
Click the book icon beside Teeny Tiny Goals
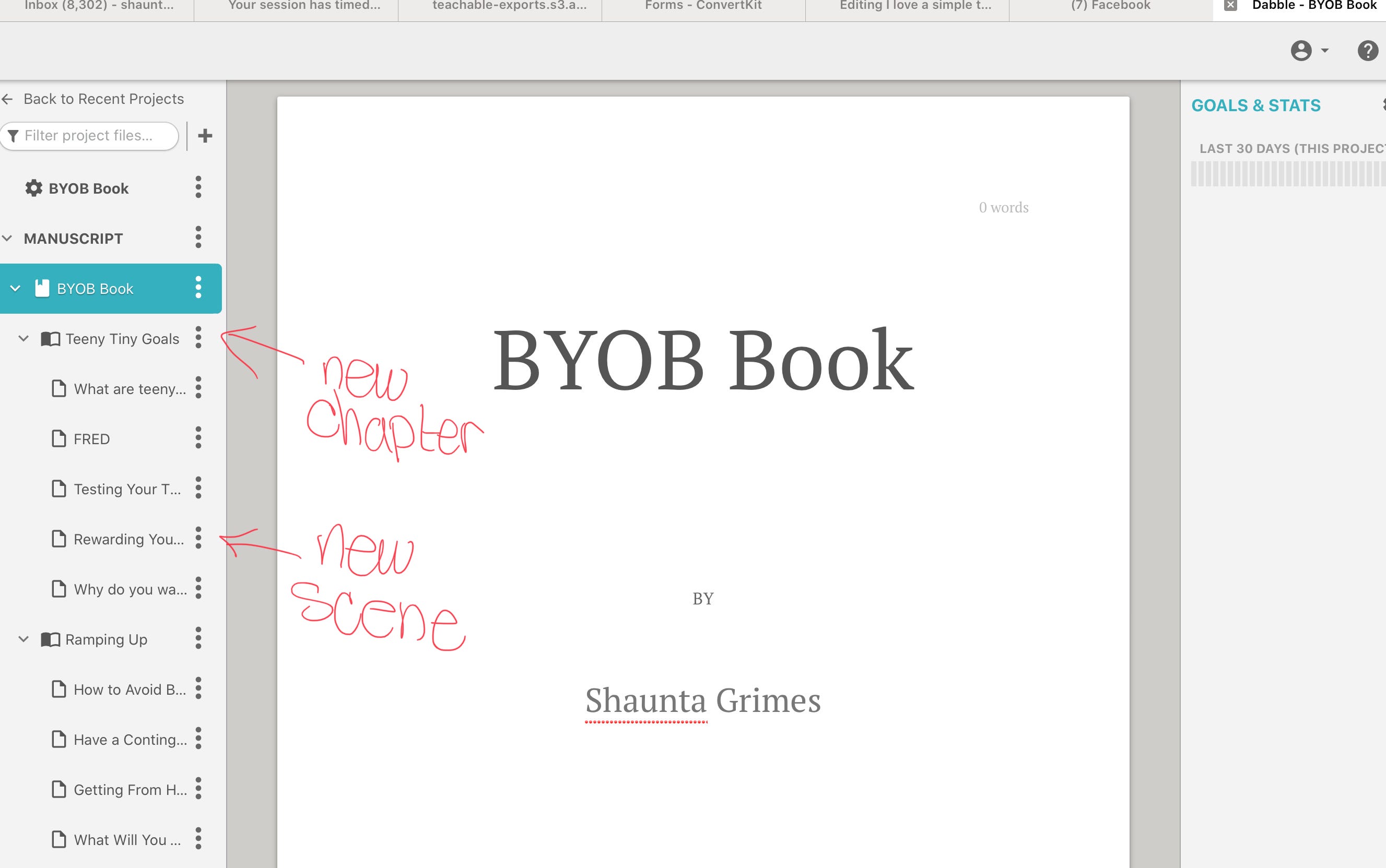pyautogui.click(x=51, y=339)
